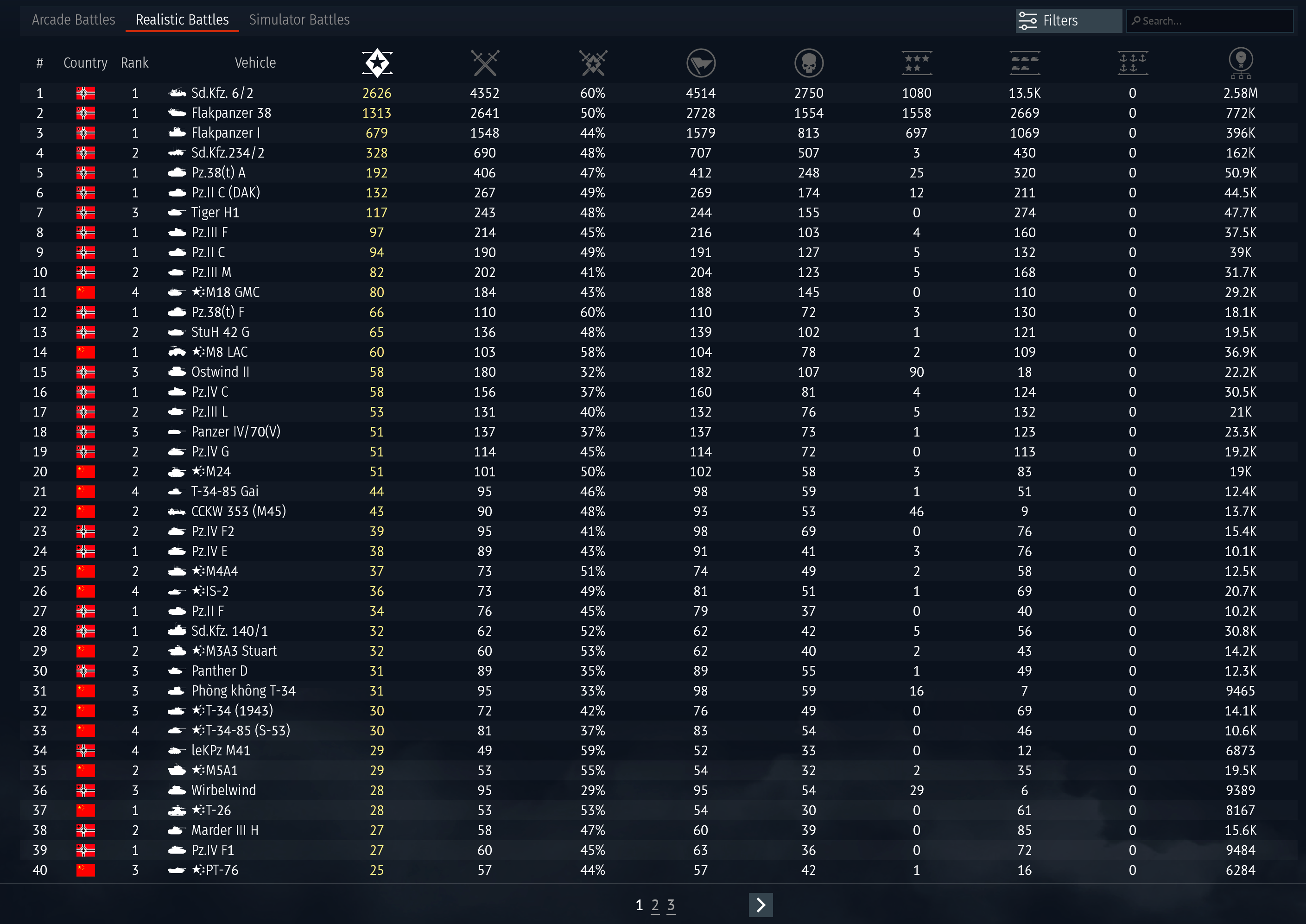
Task: Click vehicle icon beside CCKW 353 (M45)
Action: [x=177, y=512]
